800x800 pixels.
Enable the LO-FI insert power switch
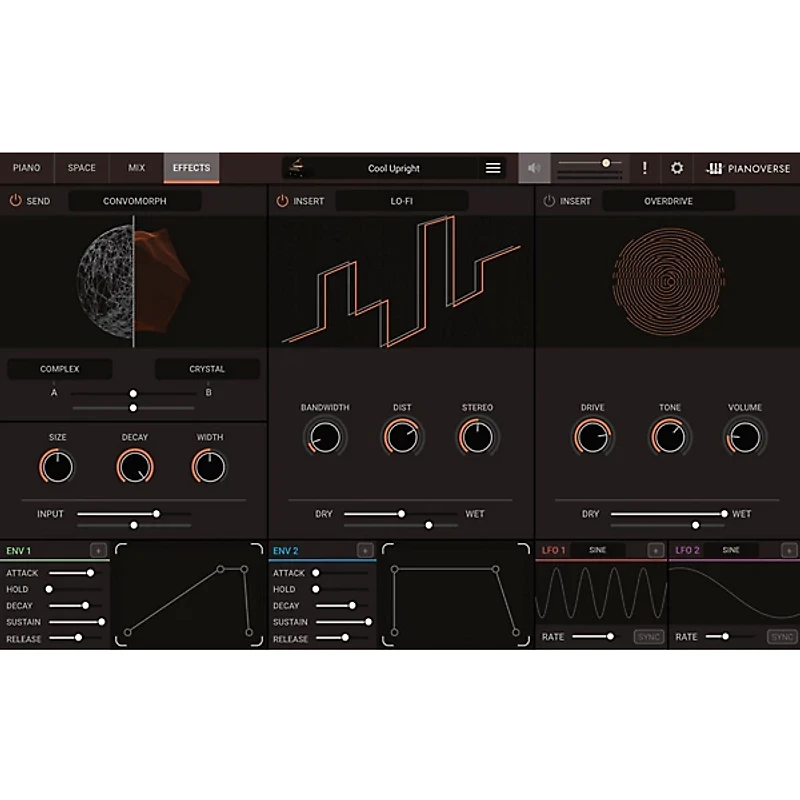coord(281,201)
